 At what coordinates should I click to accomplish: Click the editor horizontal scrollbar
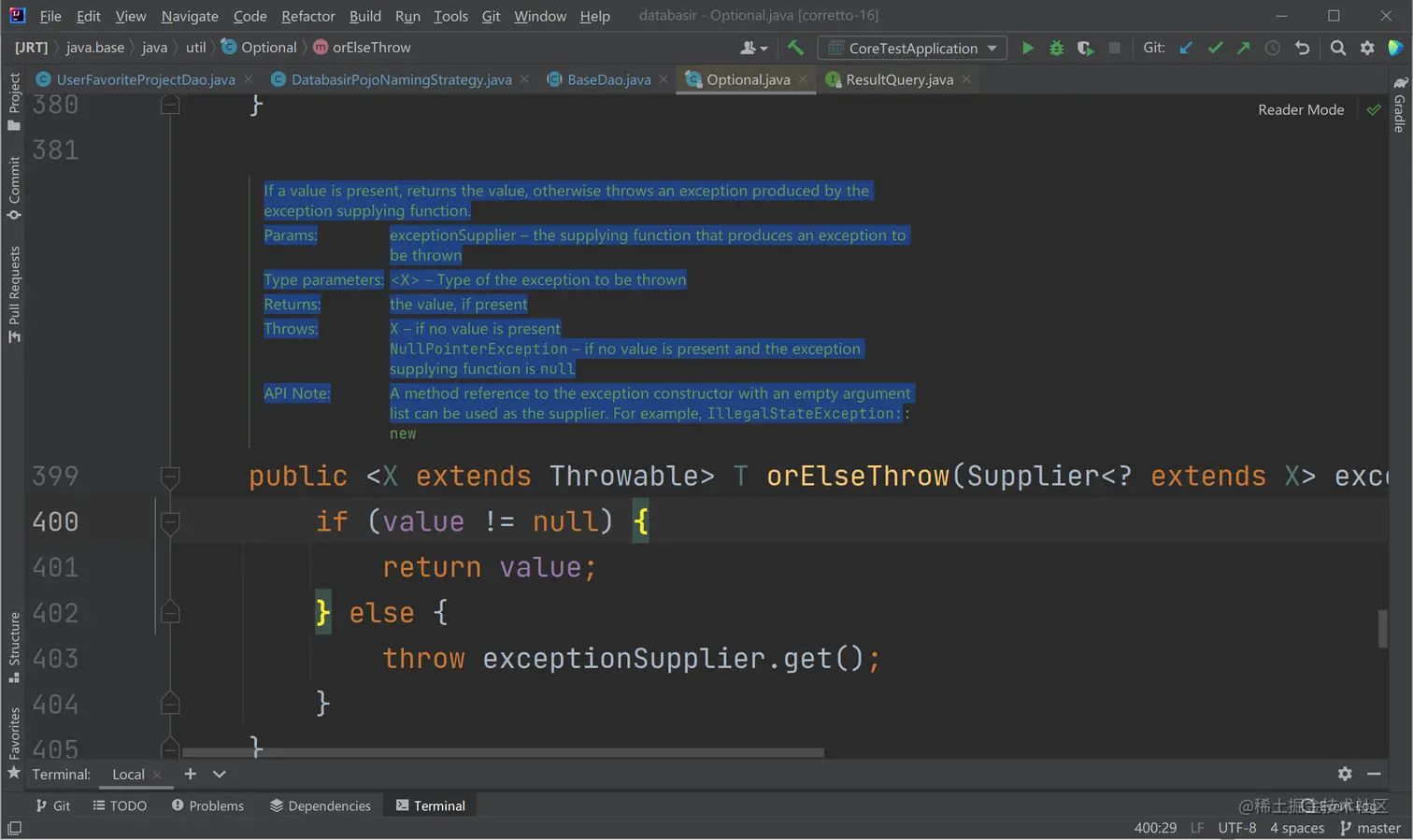click(x=503, y=751)
